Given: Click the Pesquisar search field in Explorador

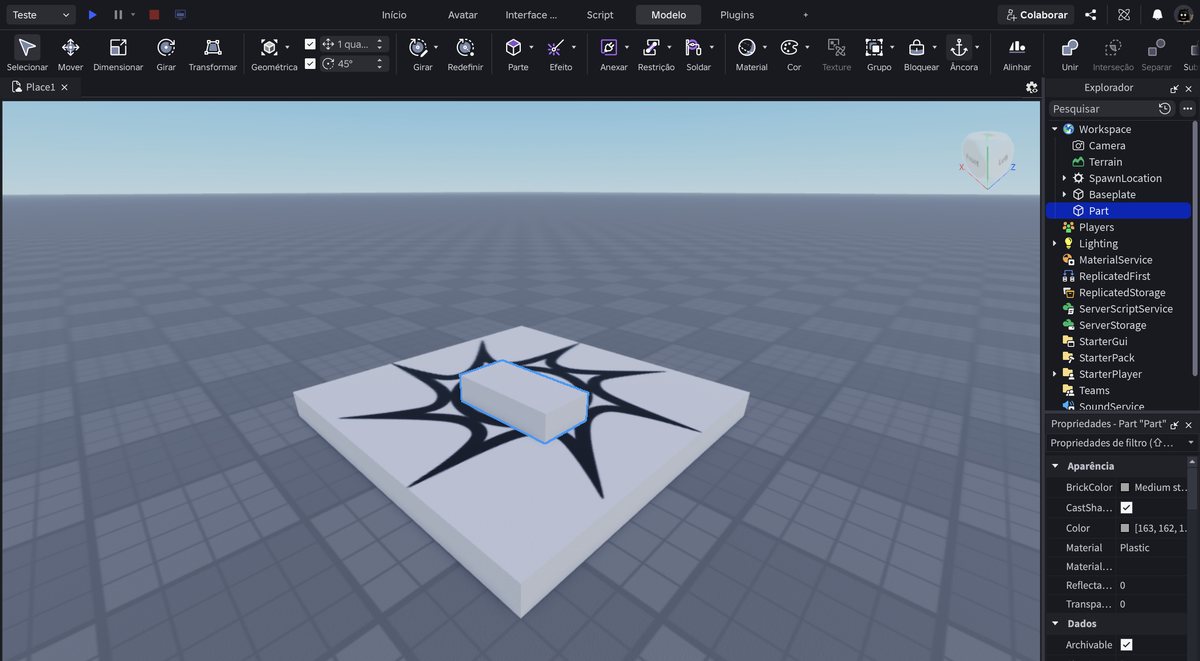Looking at the screenshot, I should [x=1103, y=108].
